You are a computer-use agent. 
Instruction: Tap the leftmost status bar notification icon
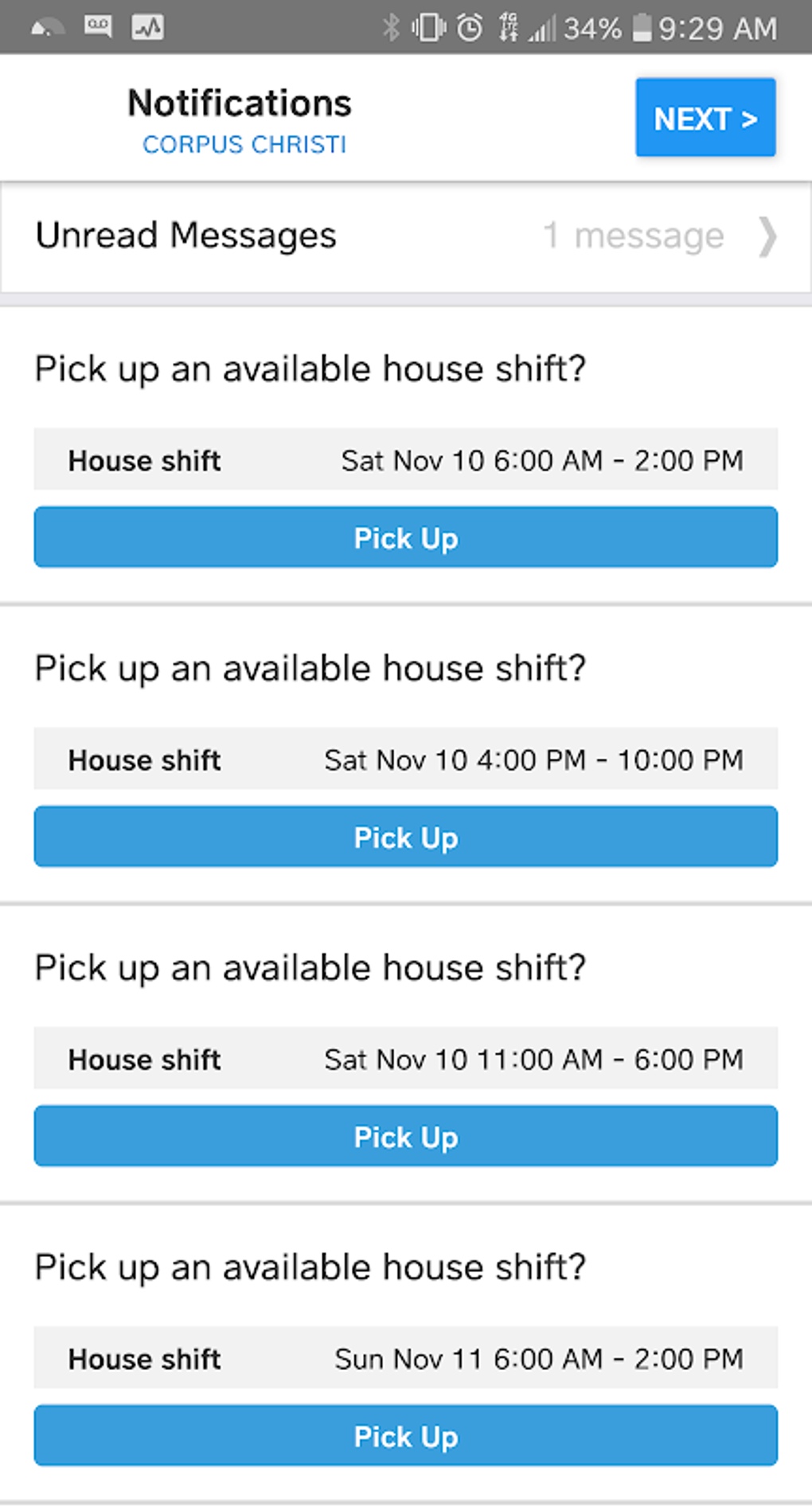click(x=47, y=29)
